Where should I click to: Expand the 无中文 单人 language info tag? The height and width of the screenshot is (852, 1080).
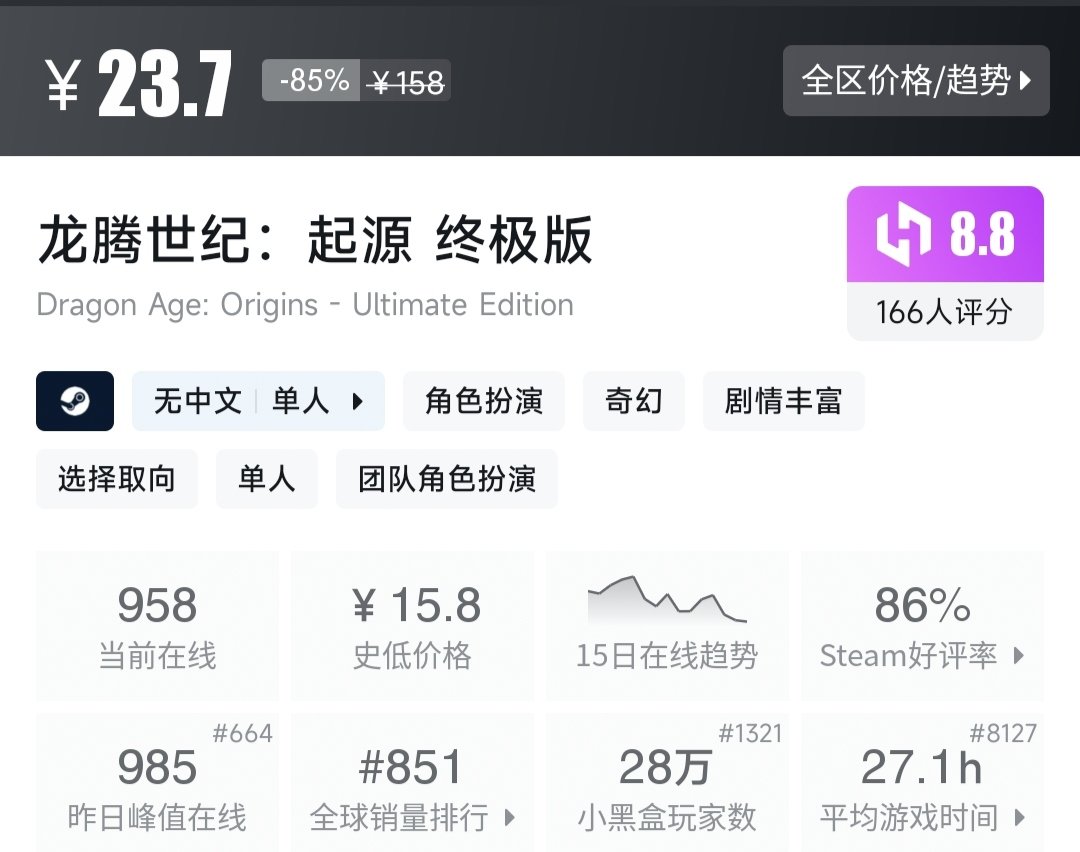(258, 401)
